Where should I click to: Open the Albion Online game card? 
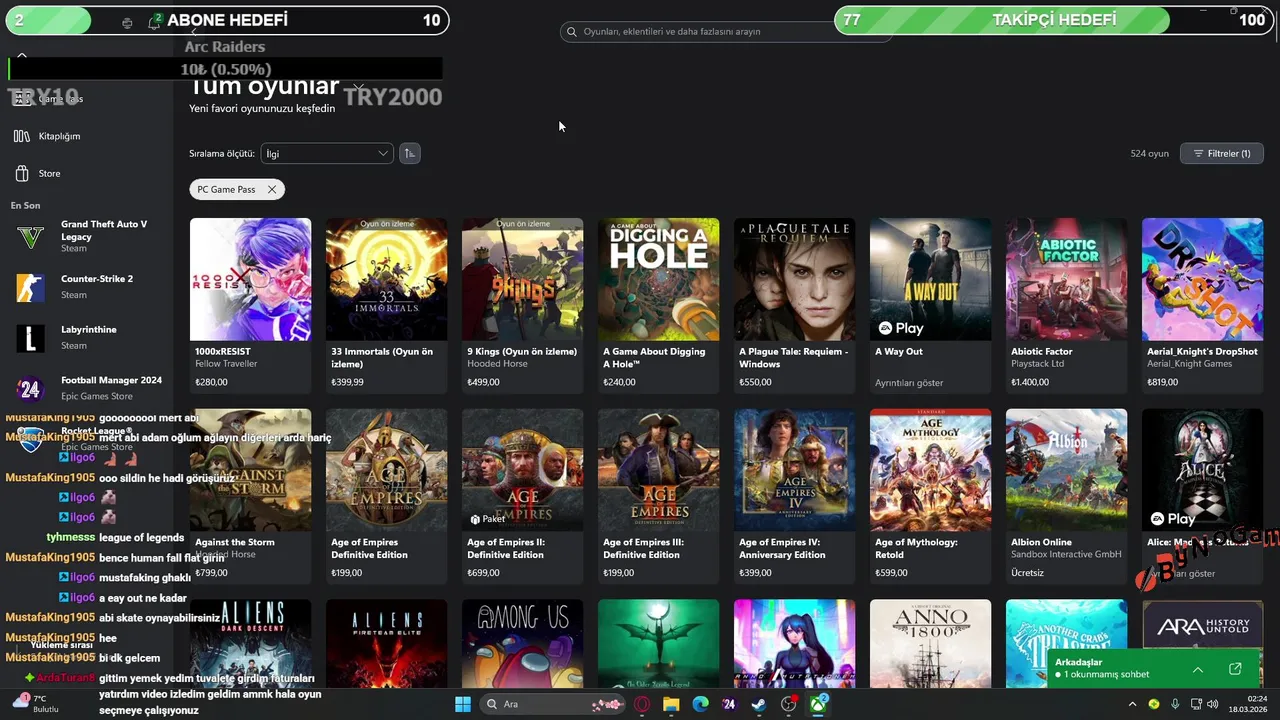tap(1066, 496)
